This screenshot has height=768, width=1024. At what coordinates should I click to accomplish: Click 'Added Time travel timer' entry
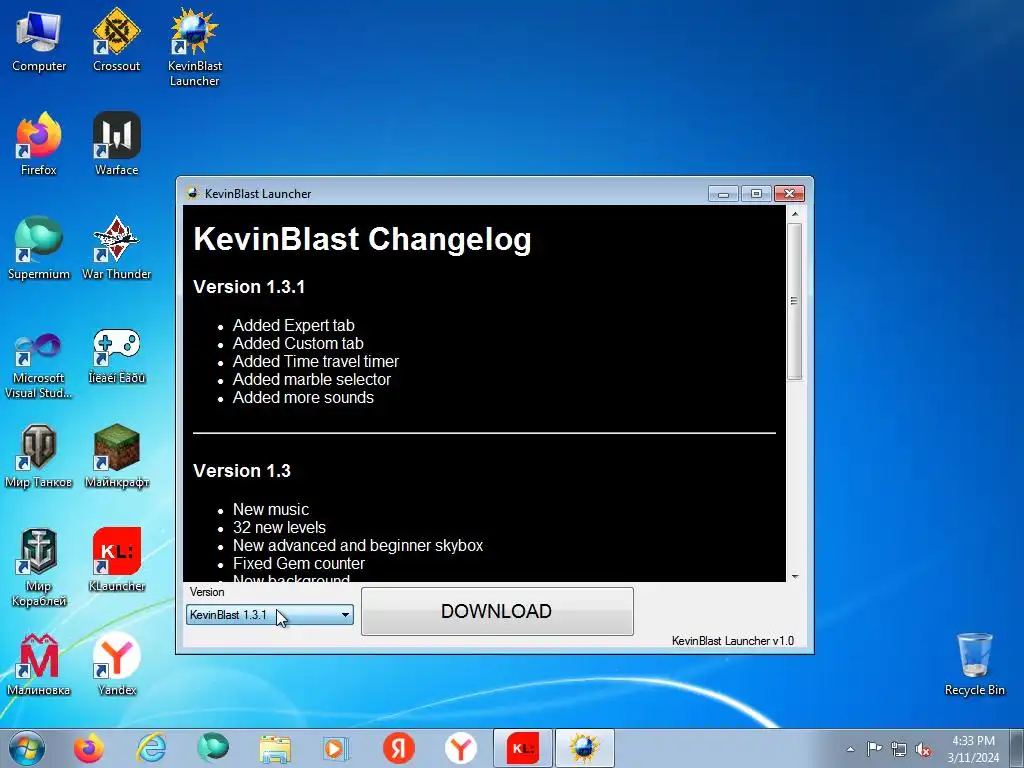point(316,361)
